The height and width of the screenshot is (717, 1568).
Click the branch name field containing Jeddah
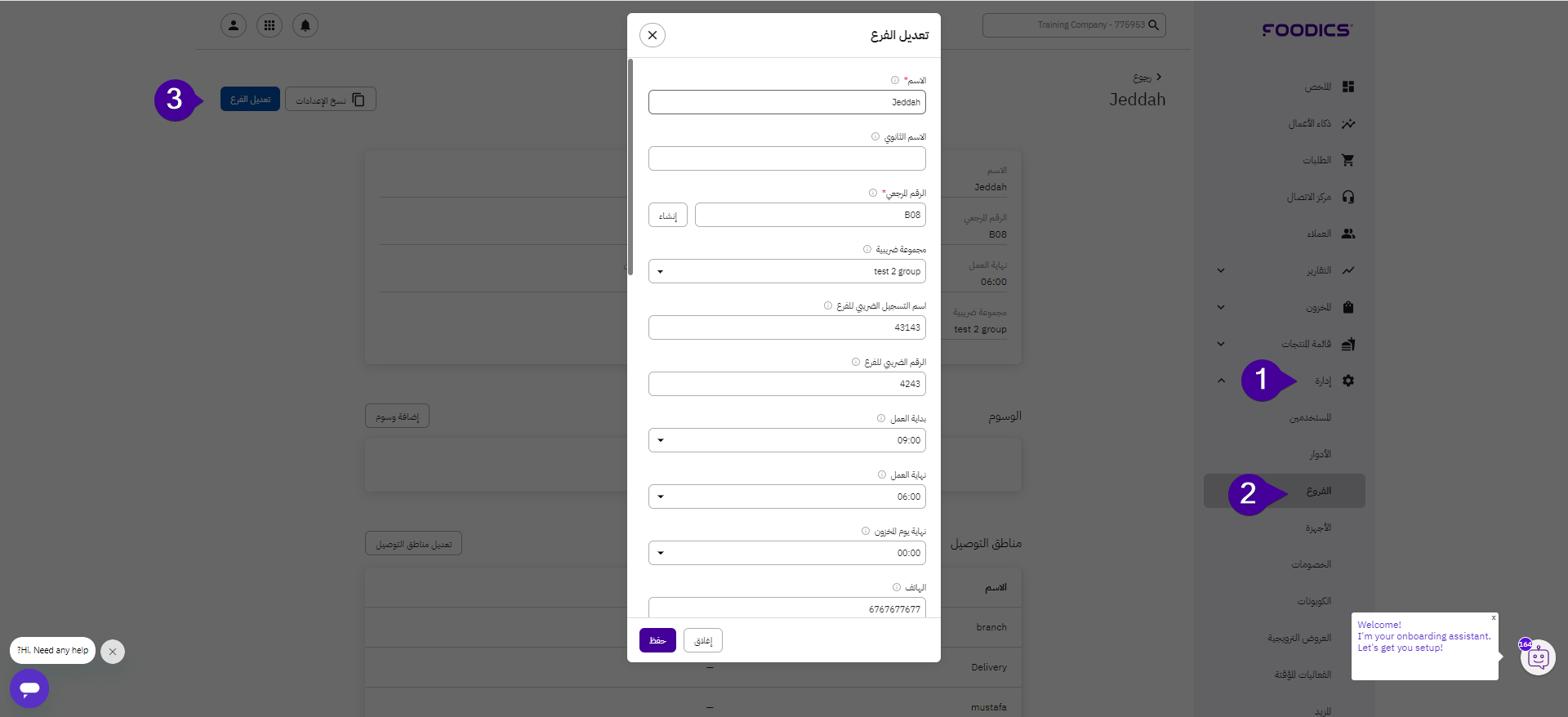pos(786,102)
